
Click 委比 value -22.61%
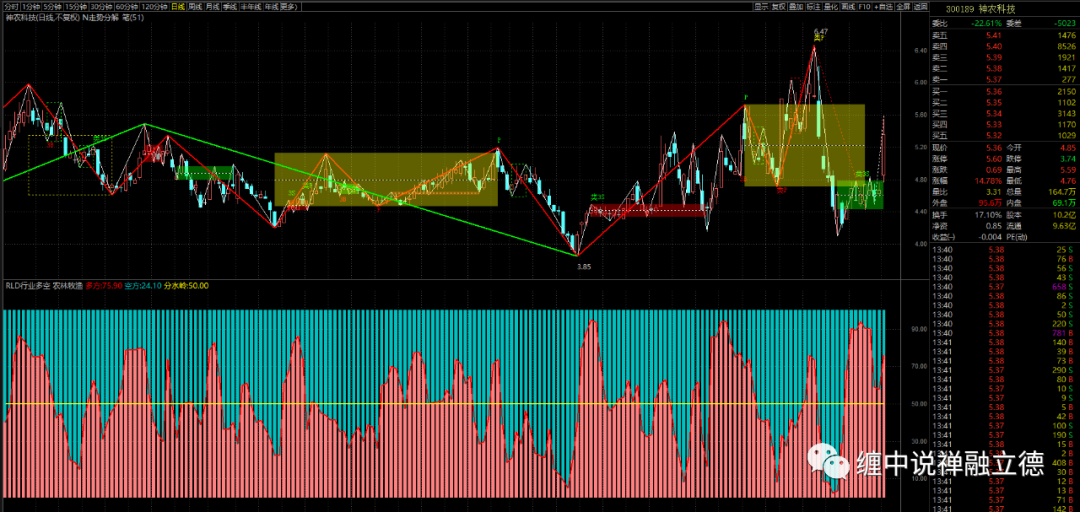click(987, 23)
